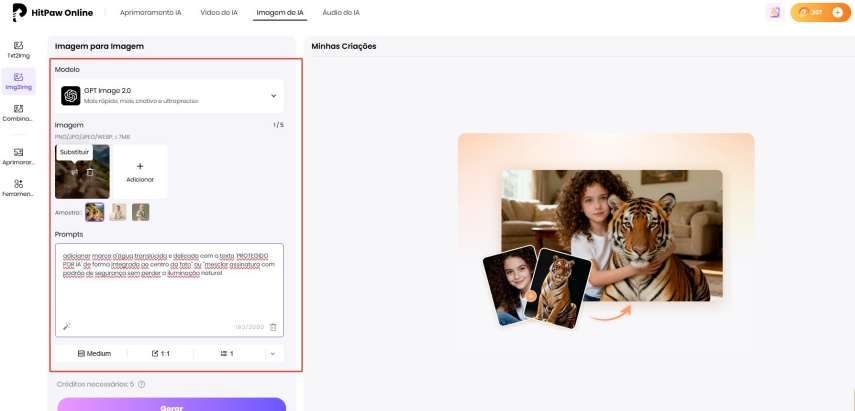Select the third sample thumbnail

click(x=141, y=212)
